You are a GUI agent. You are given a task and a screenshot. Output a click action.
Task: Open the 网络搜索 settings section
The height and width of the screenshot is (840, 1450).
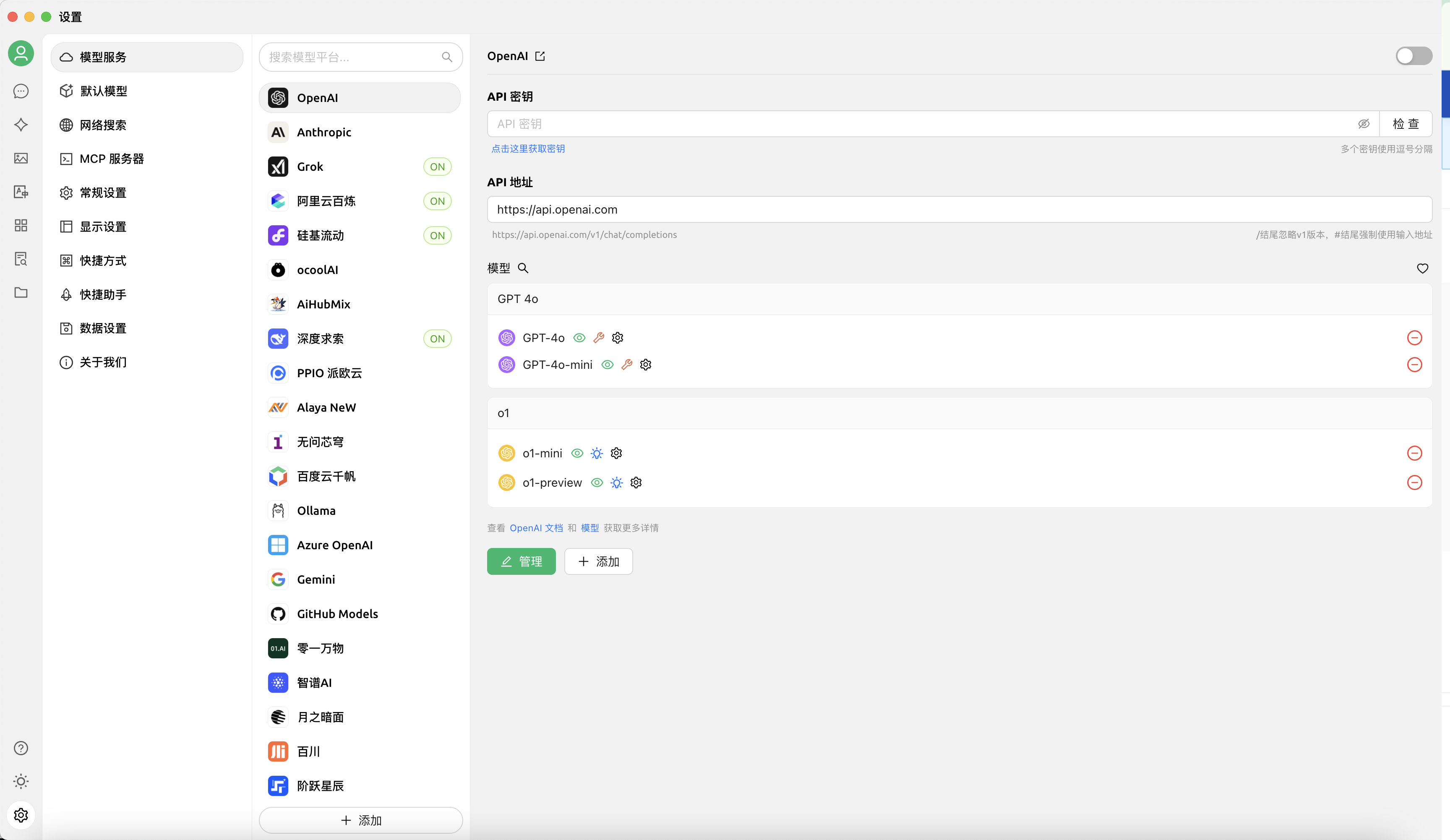point(147,125)
